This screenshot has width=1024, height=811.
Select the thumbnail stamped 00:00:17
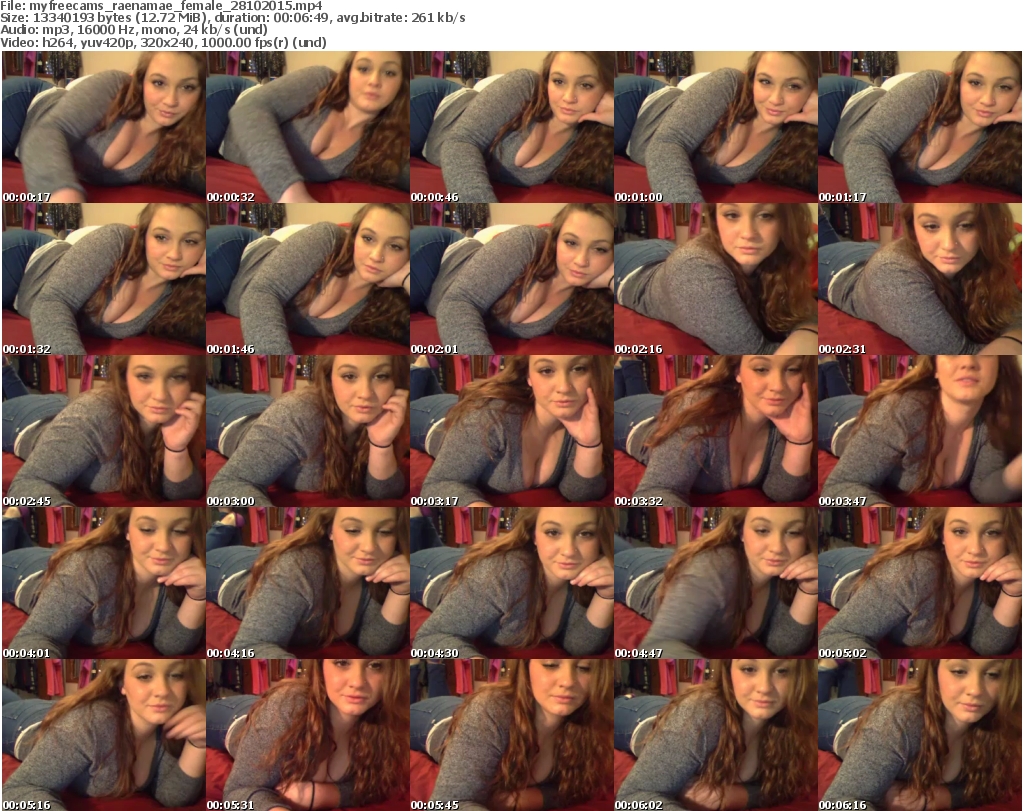(x=104, y=127)
